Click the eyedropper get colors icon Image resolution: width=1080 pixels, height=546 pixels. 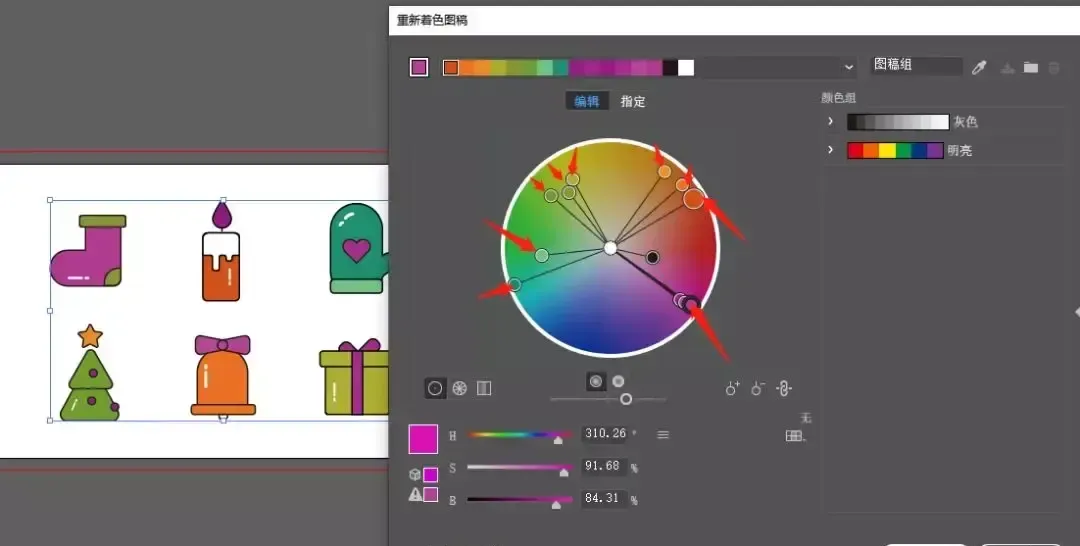[981, 67]
